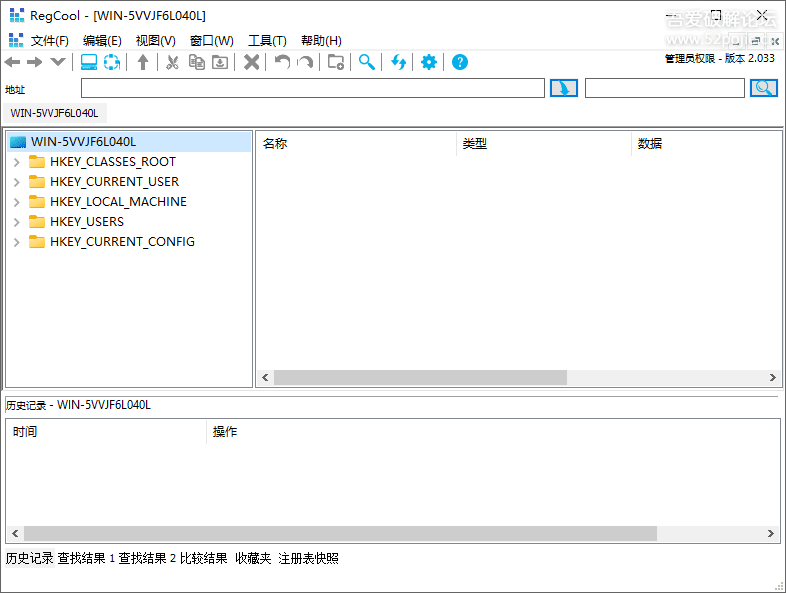Screen dimensions: 786x593
Task: Select the HKEY_CURRENT_CONFIG key
Action: (122, 242)
